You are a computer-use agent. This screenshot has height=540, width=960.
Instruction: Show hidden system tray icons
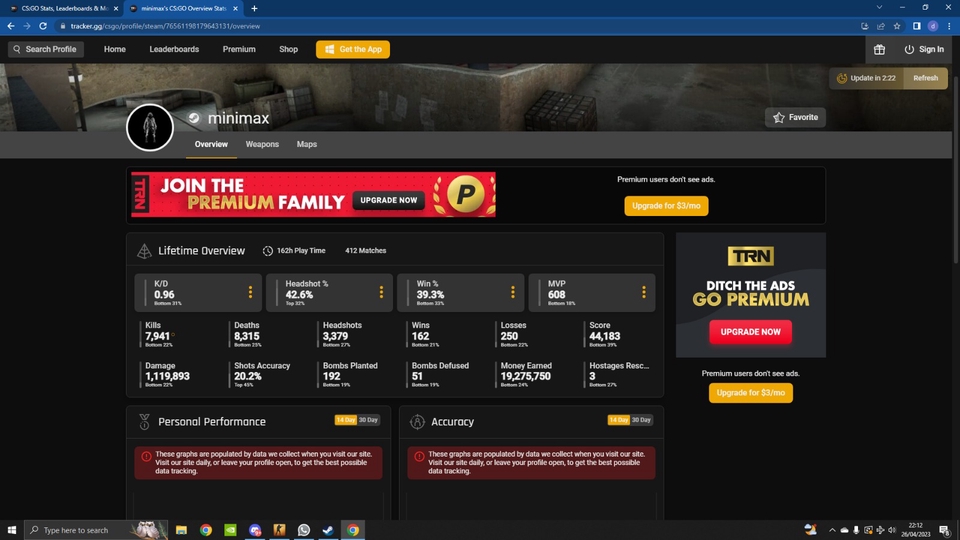832,530
